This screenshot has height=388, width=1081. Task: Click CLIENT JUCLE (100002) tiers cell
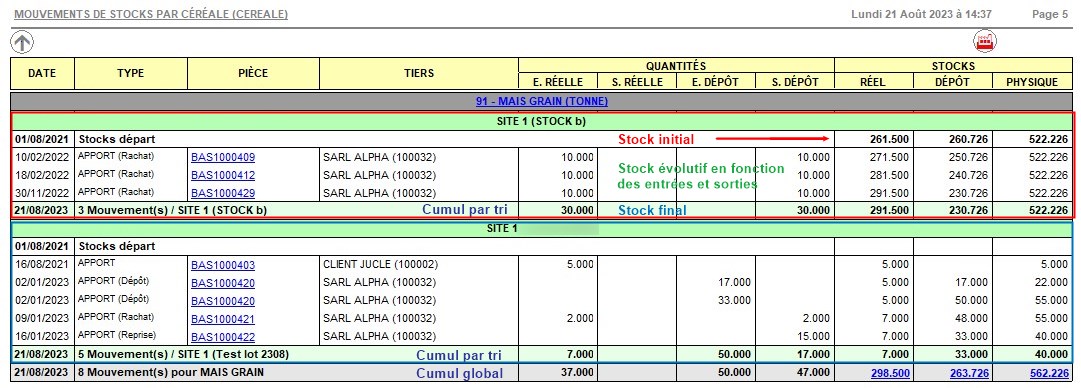pyautogui.click(x=380, y=264)
